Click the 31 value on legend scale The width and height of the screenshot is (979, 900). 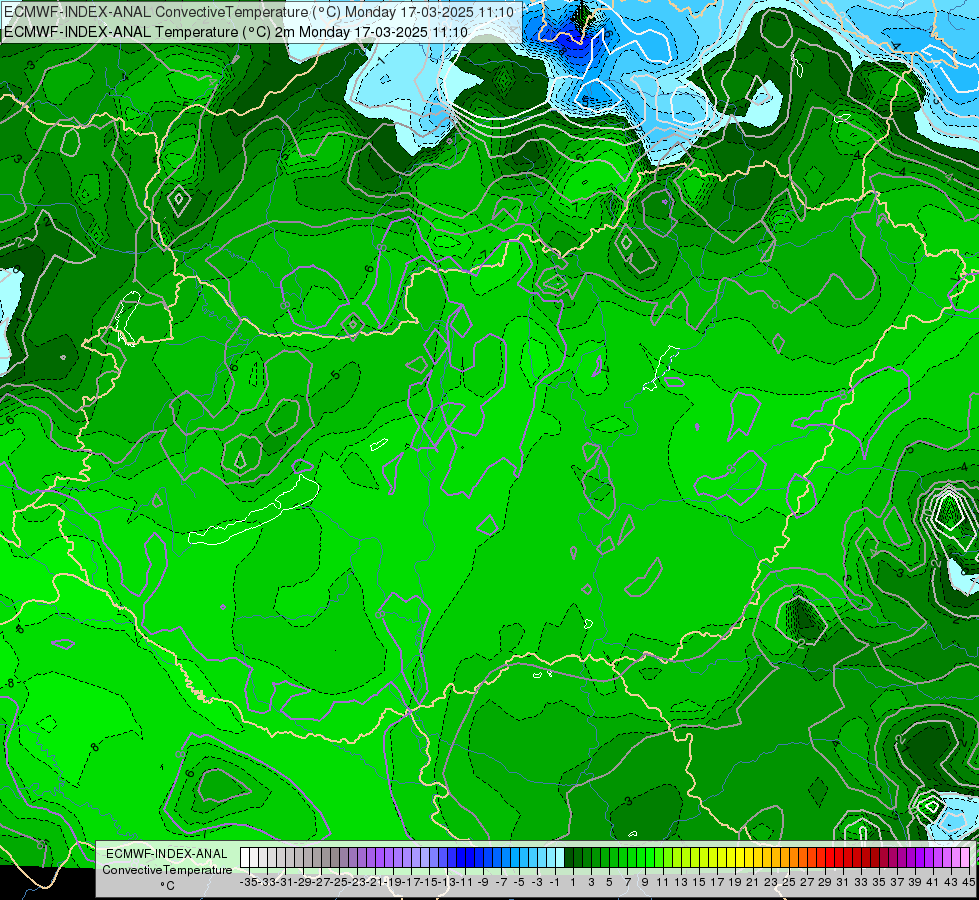[842, 882]
